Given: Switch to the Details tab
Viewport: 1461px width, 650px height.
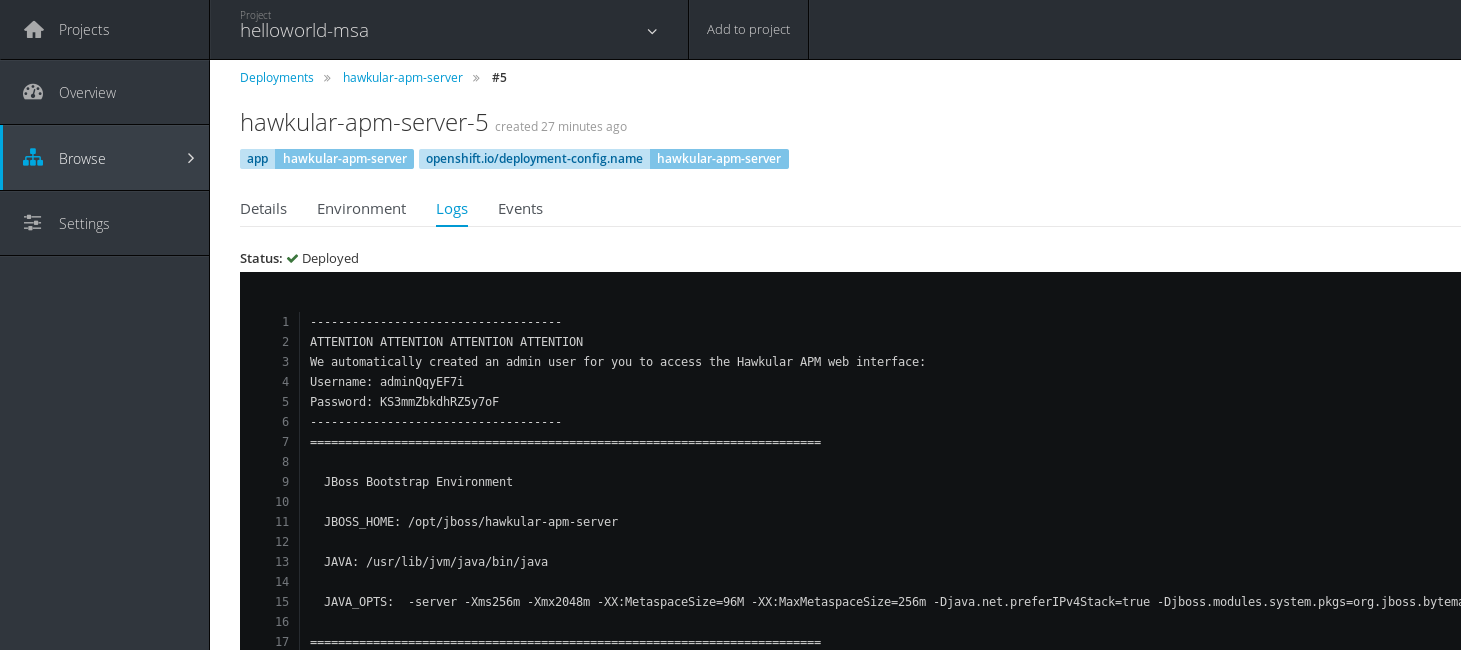Looking at the screenshot, I should [263, 209].
